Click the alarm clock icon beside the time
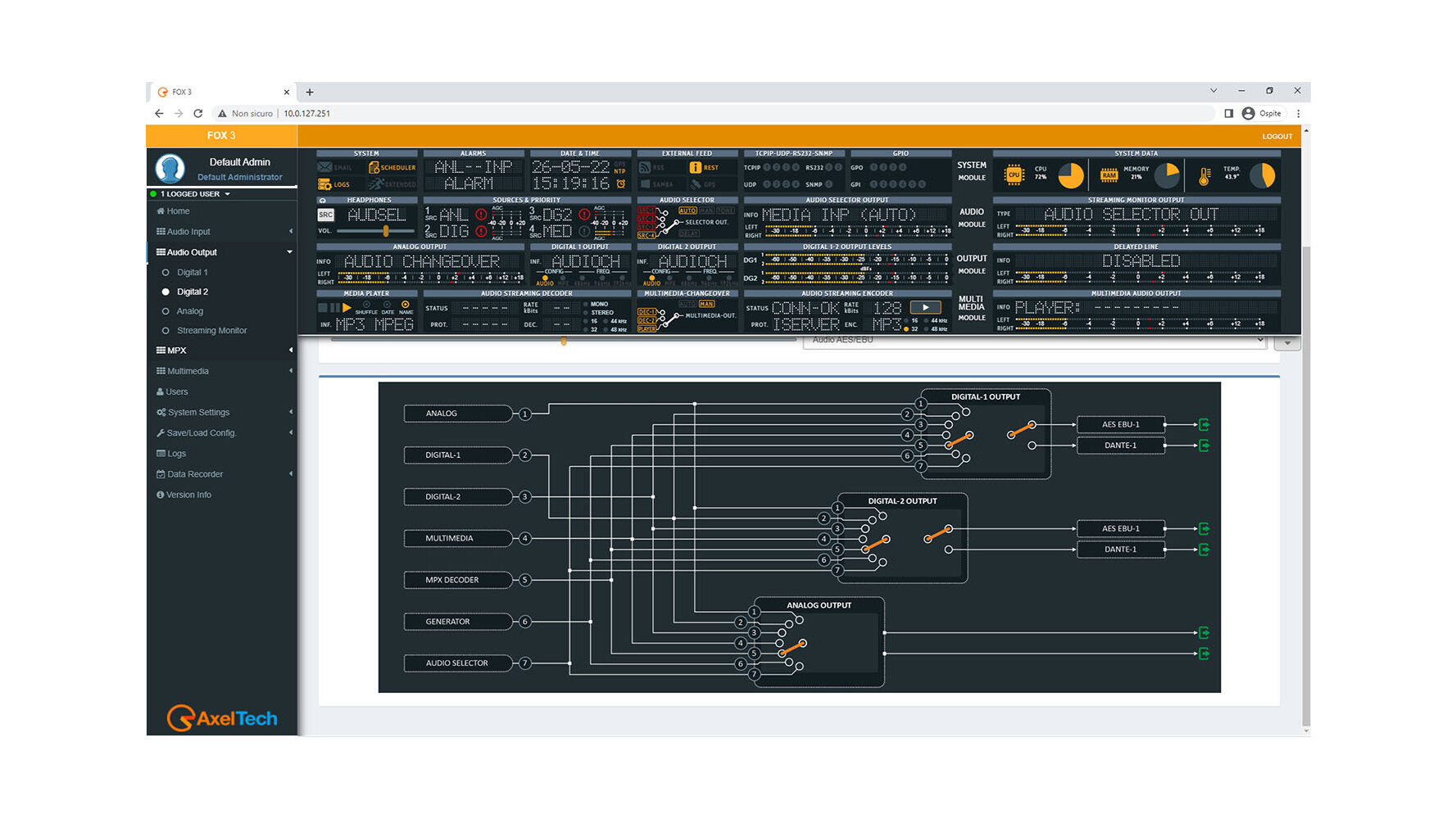 [621, 184]
